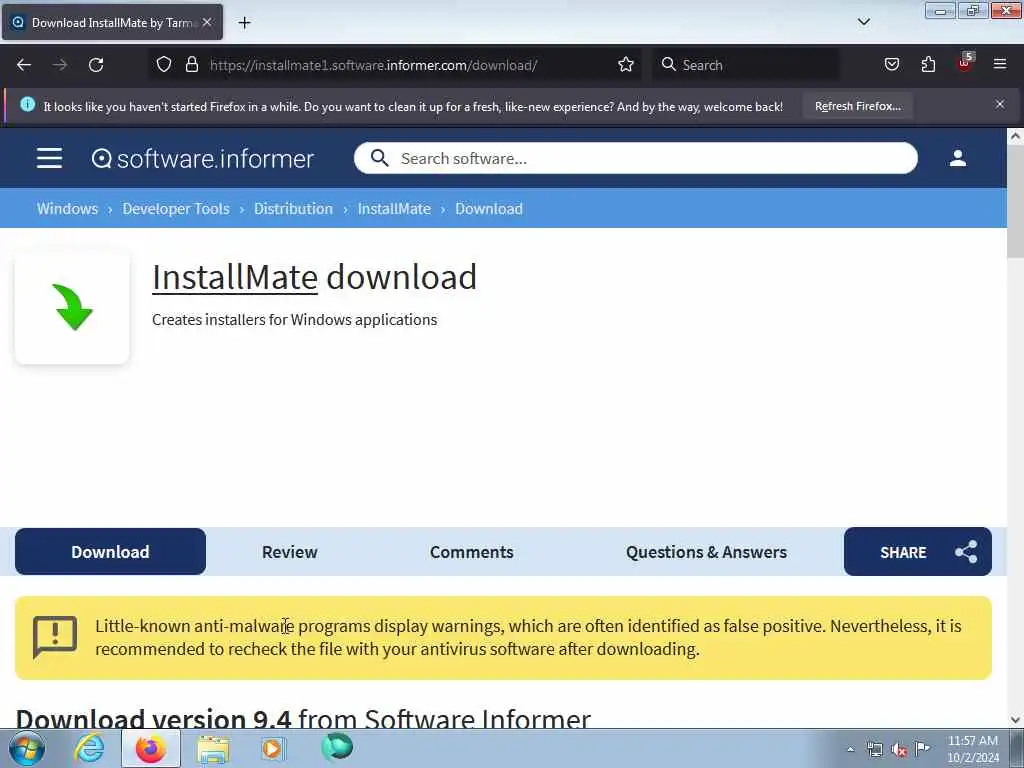1024x768 pixels.
Task: Click the muted volume tray icon
Action: (899, 750)
